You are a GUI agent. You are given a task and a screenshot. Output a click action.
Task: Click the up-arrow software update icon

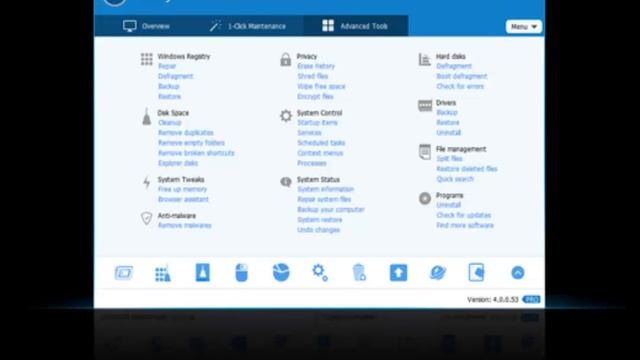(x=398, y=273)
